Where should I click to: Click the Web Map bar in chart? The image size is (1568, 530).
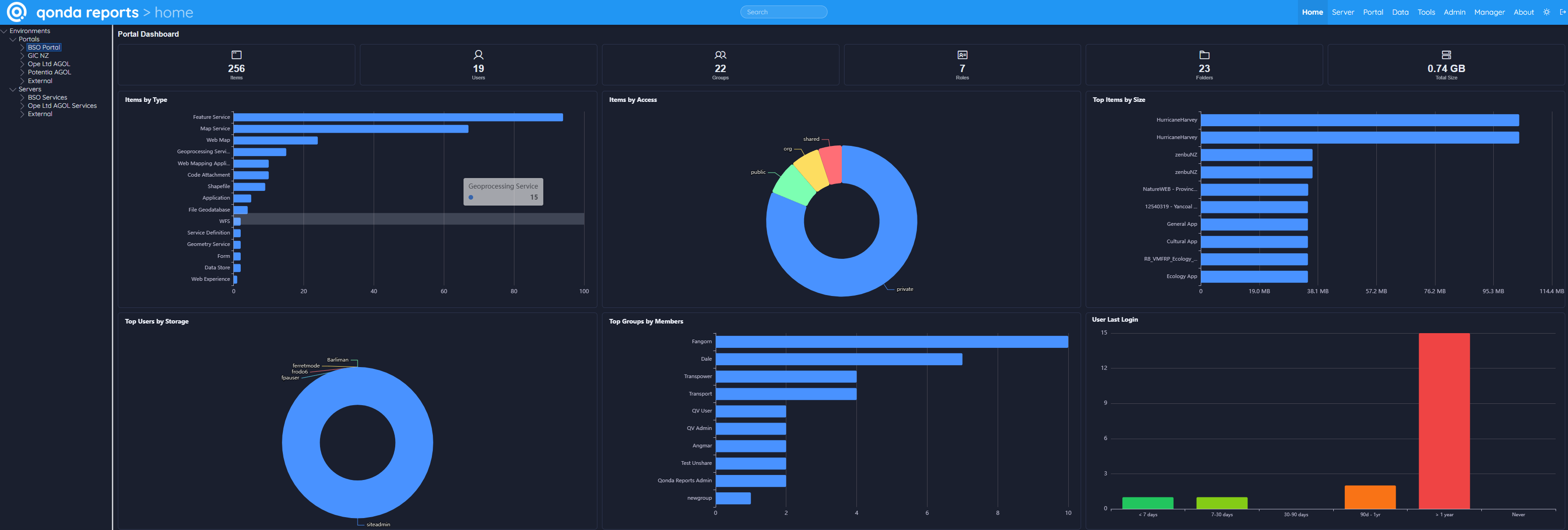[276, 140]
